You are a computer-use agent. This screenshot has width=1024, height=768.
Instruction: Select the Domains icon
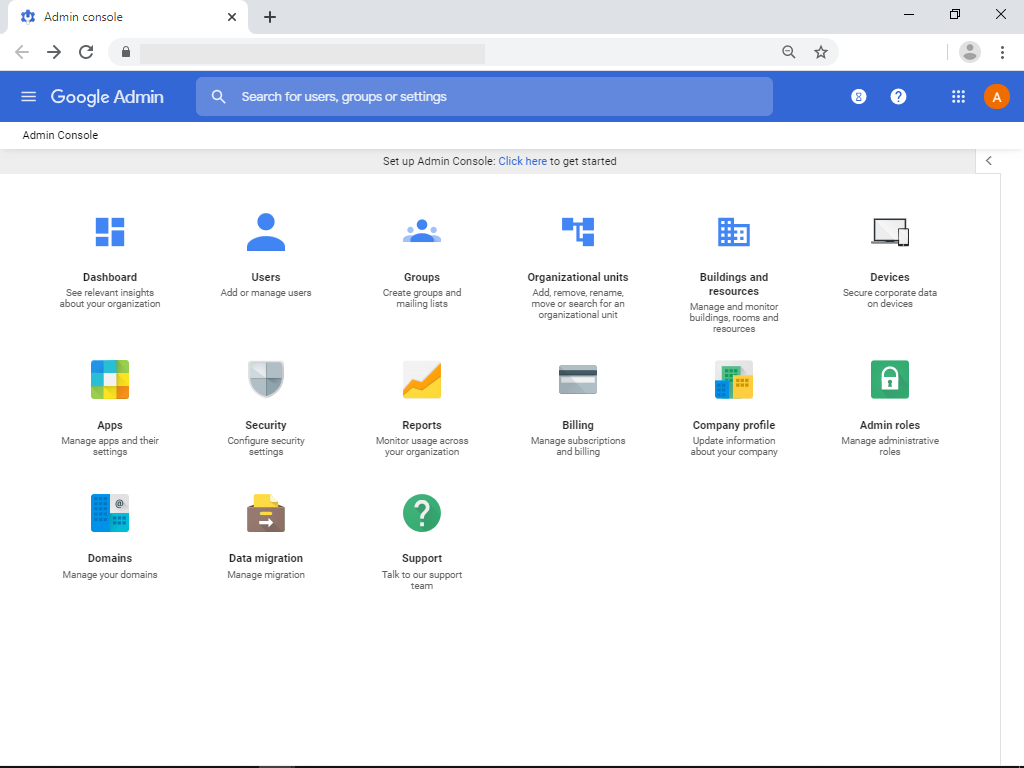click(110, 512)
